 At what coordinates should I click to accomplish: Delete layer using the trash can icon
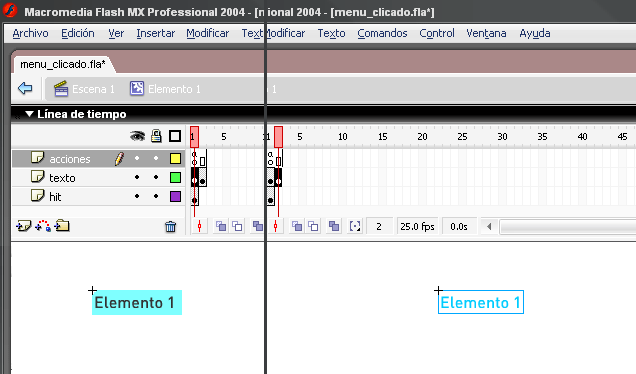pyautogui.click(x=171, y=226)
